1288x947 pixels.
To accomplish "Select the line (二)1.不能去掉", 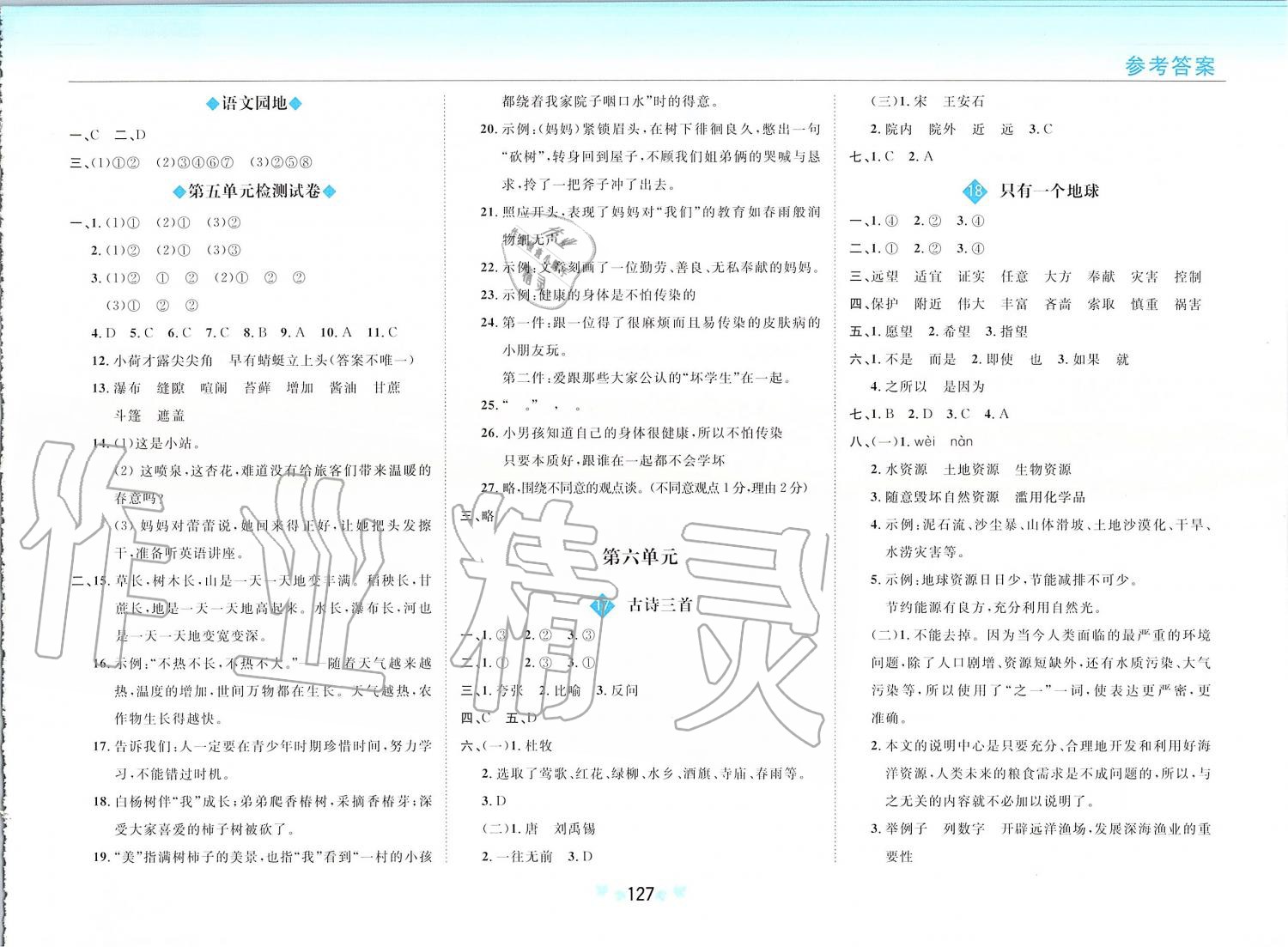I will [1041, 635].
